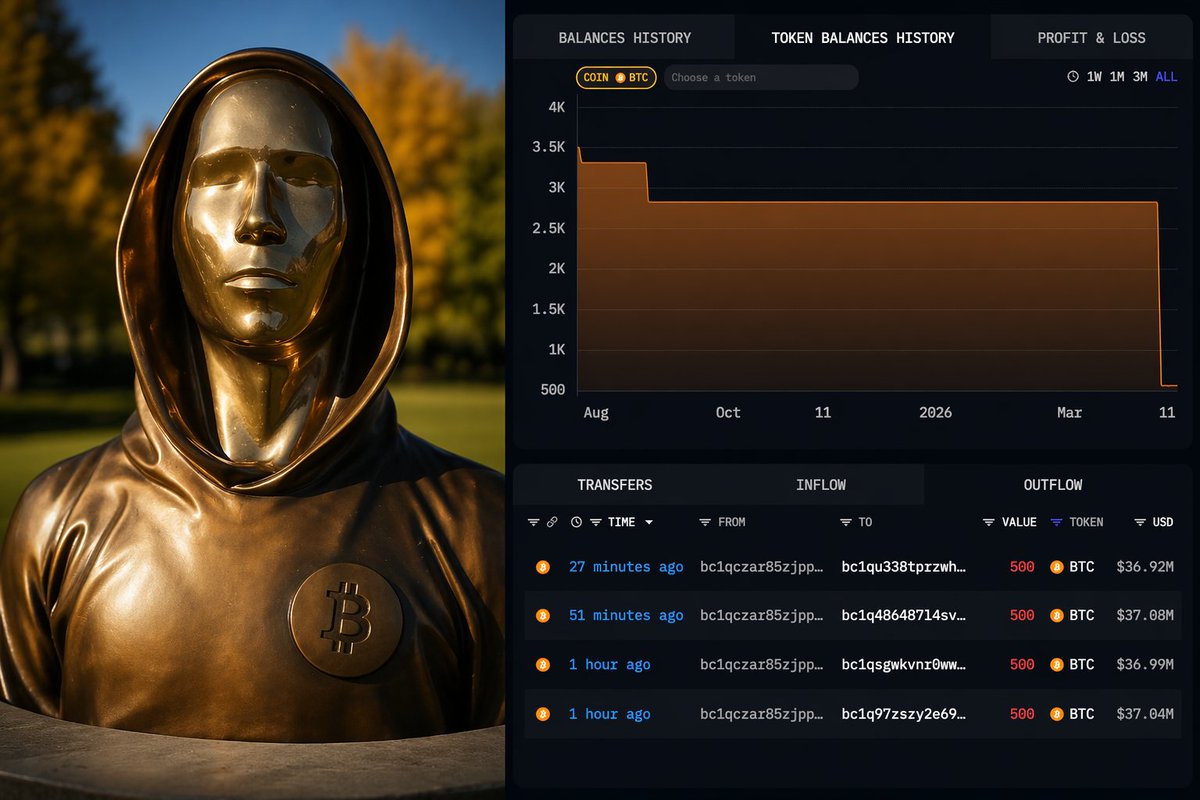
Task: Open the active filter for the TOKEN column
Action: pyautogui.click(x=1057, y=522)
